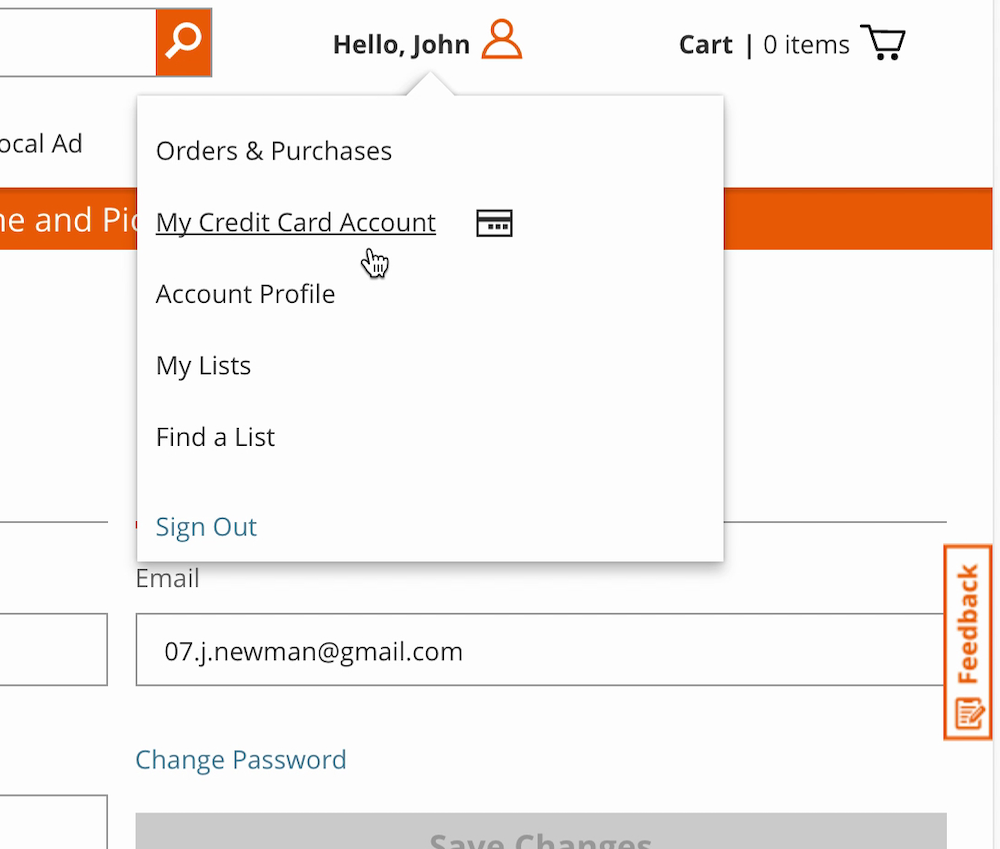Open the shopping cart icon
Viewport: 1000px width, 849px height.
(x=883, y=42)
